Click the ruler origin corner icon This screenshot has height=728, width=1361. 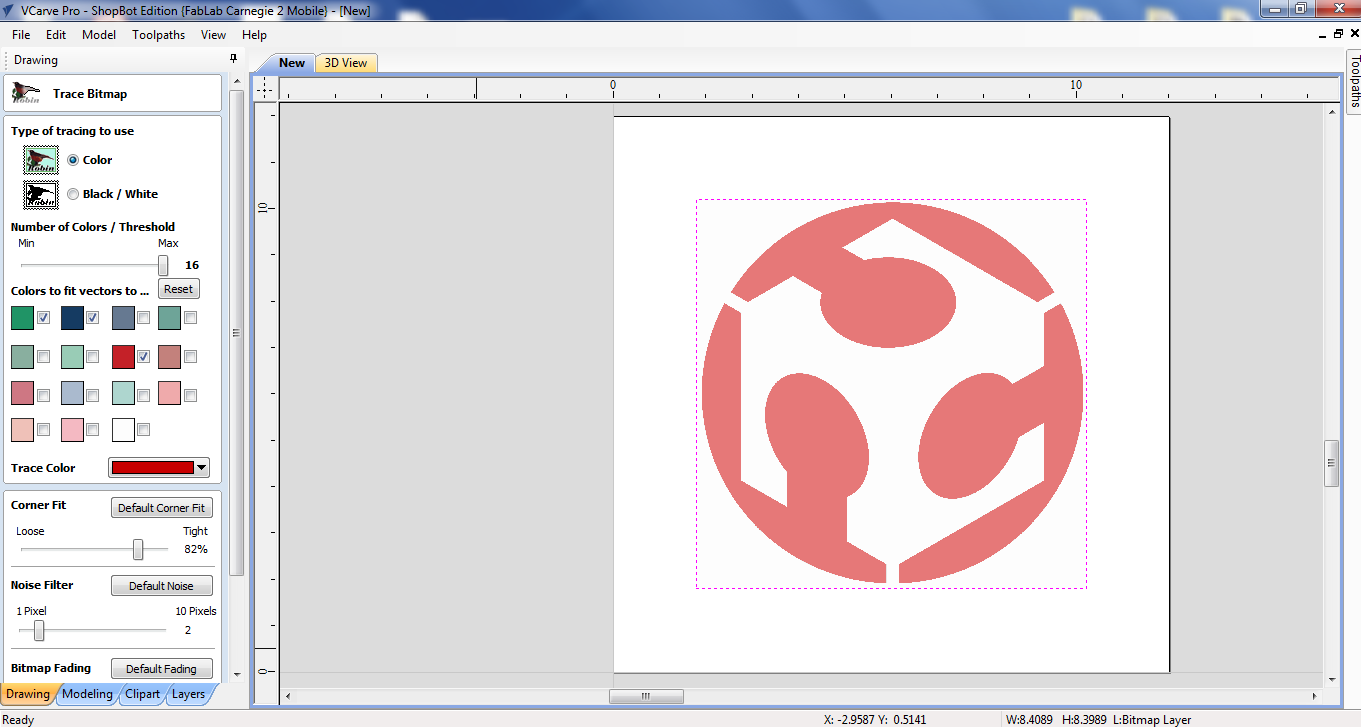click(263, 89)
